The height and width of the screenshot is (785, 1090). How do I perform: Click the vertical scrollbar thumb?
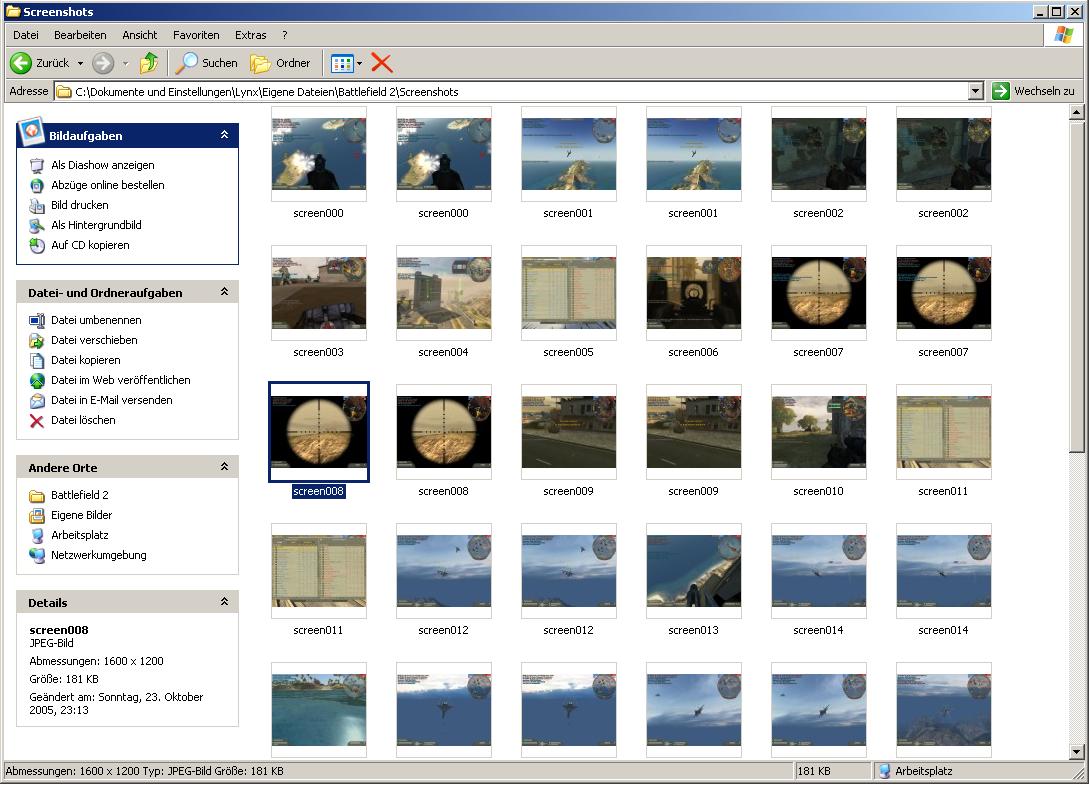pyautogui.click(x=1076, y=287)
